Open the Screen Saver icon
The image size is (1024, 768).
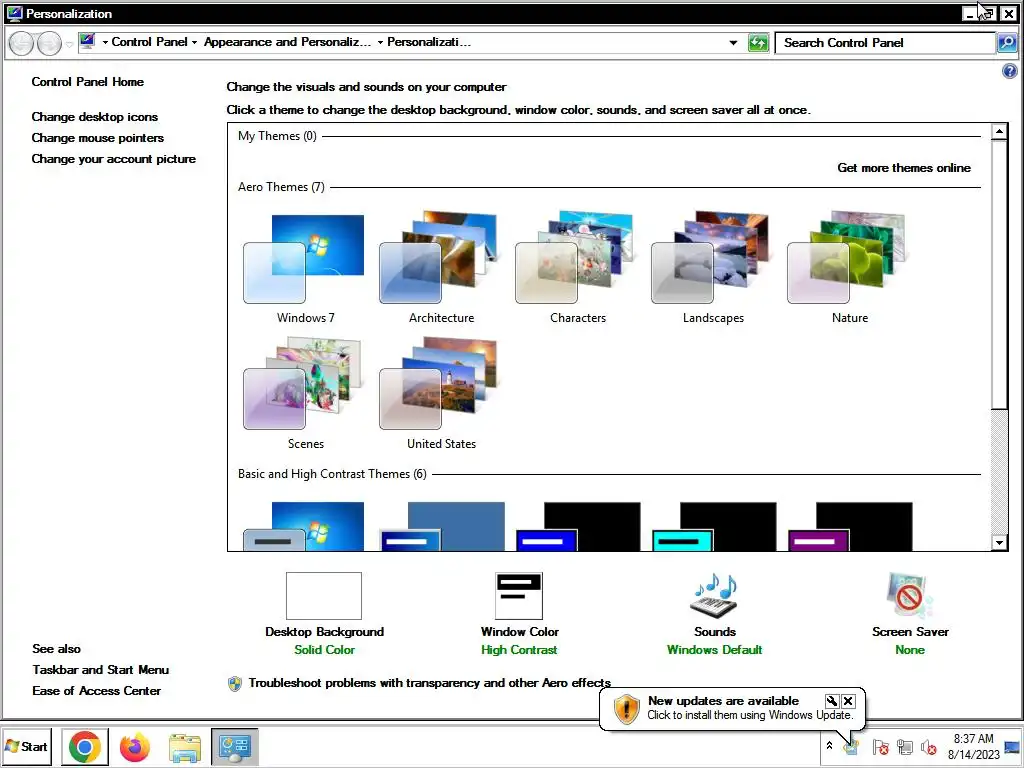[x=909, y=596]
